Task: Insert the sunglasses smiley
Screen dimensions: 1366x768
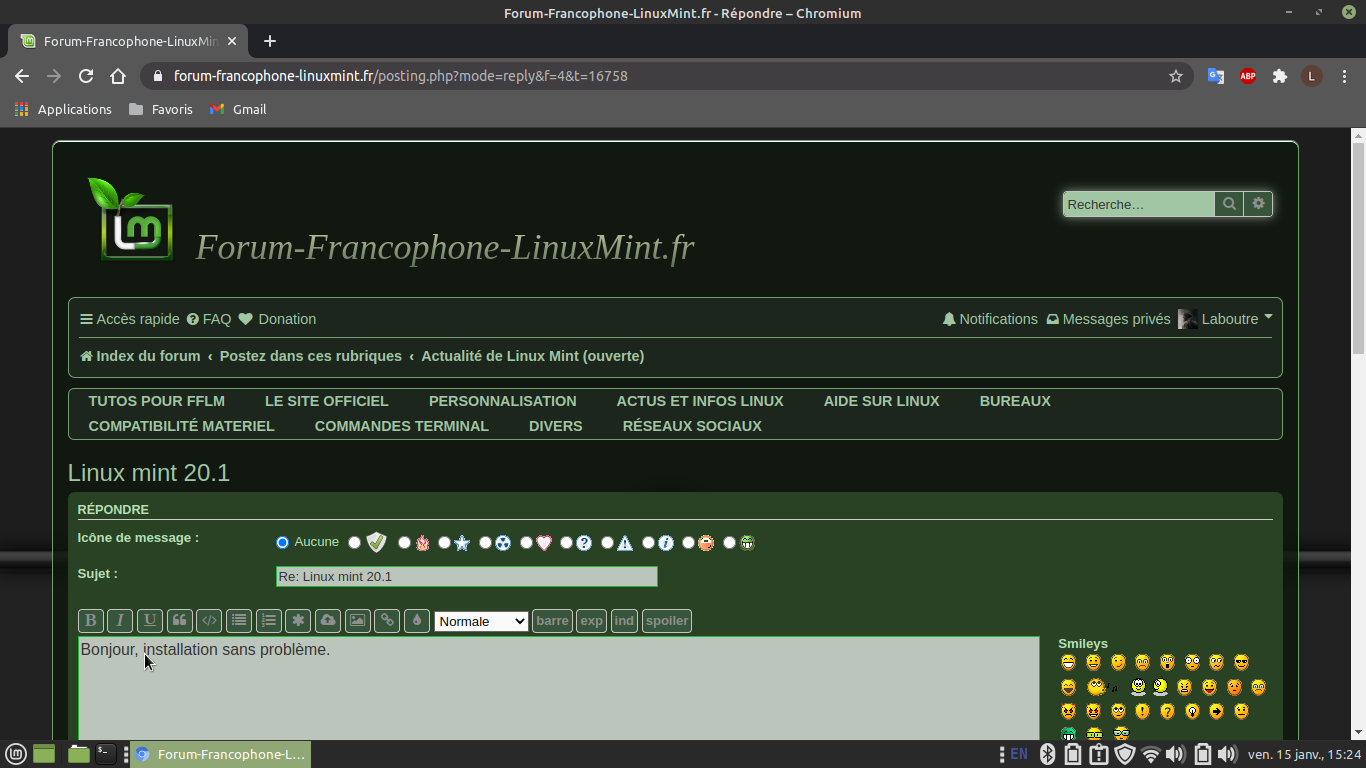Action: click(1242, 663)
